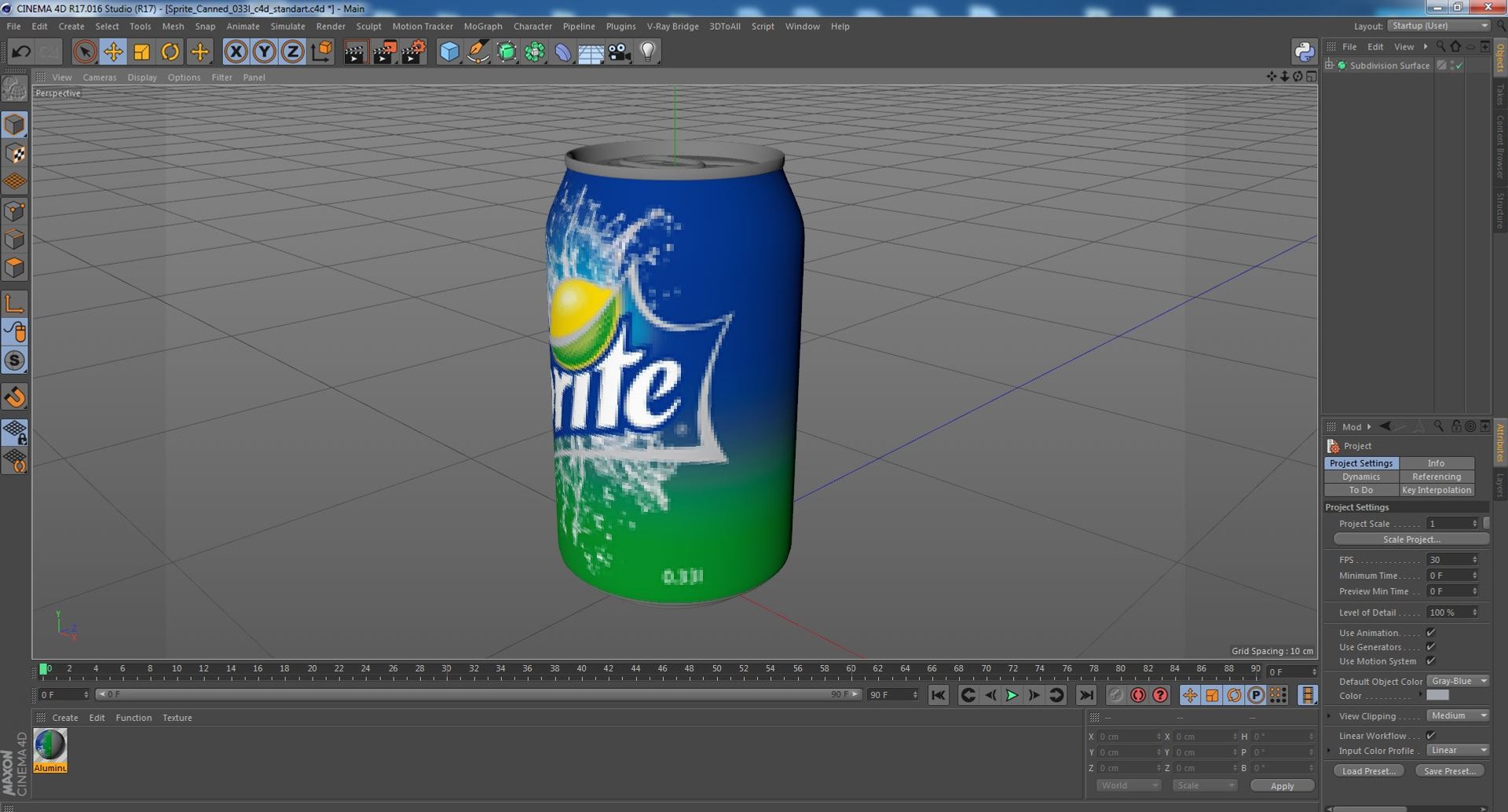This screenshot has height=812, width=1508.
Task: Add a Cube primitive object
Action: (449, 52)
